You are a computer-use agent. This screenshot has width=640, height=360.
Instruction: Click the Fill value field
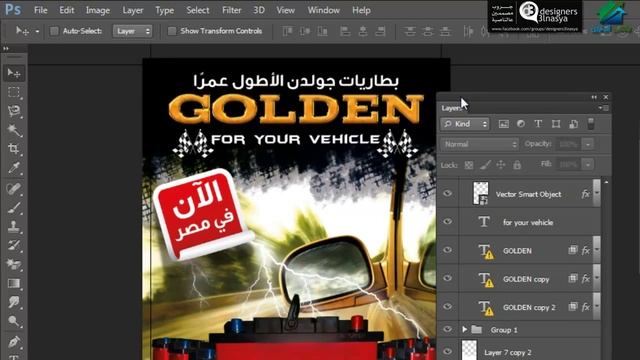pyautogui.click(x=569, y=164)
